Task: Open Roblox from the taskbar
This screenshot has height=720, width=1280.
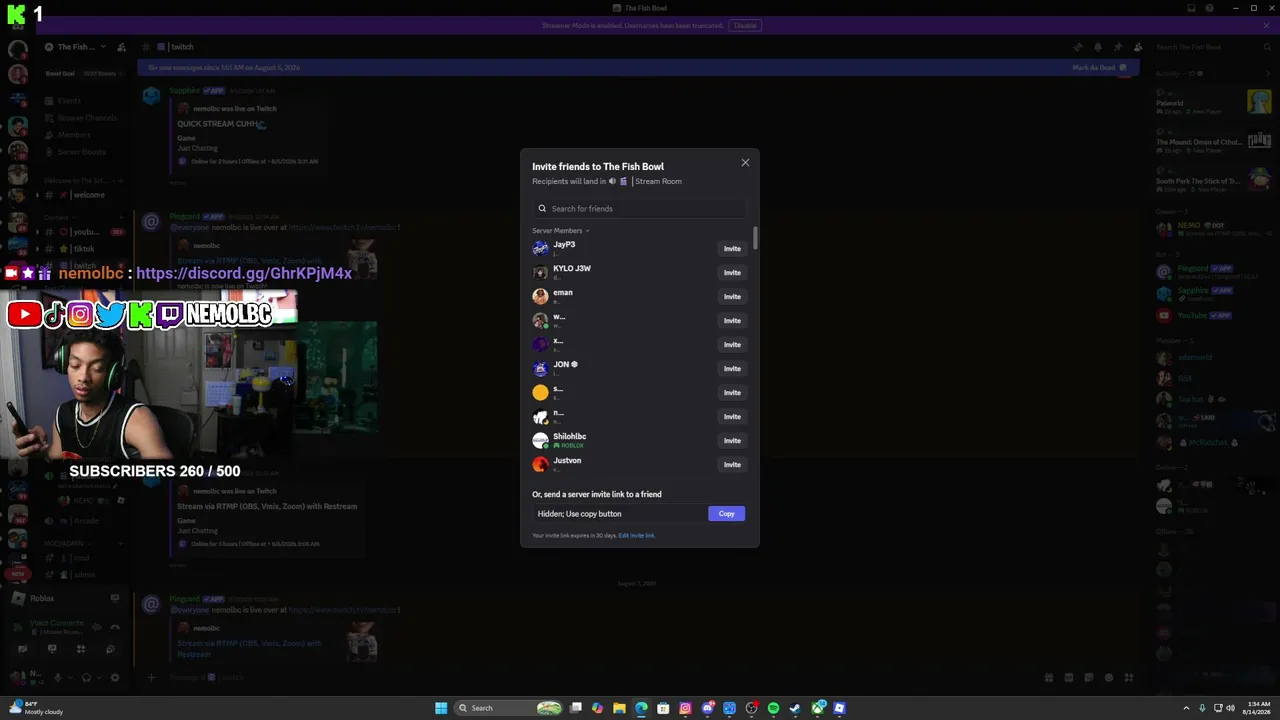Action: (x=840, y=708)
